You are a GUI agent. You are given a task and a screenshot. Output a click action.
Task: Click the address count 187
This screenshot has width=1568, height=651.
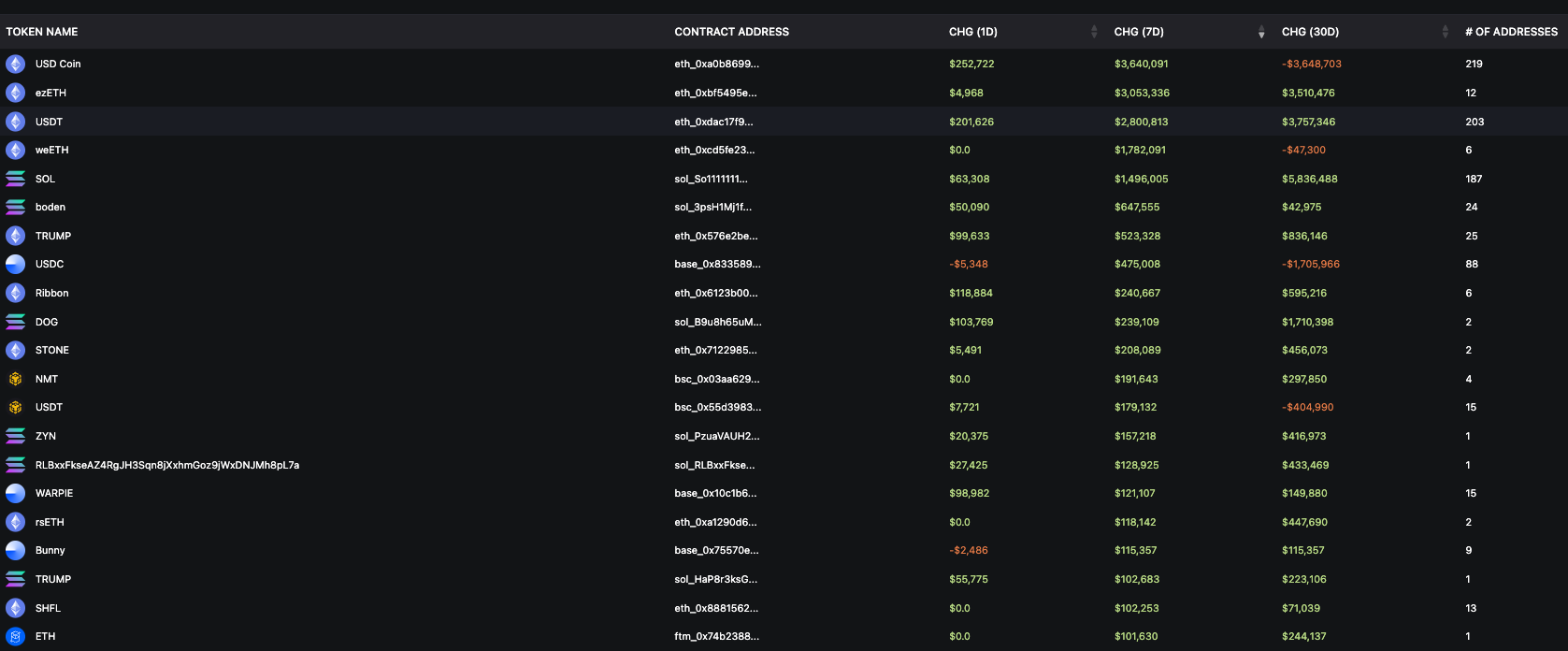click(1474, 179)
